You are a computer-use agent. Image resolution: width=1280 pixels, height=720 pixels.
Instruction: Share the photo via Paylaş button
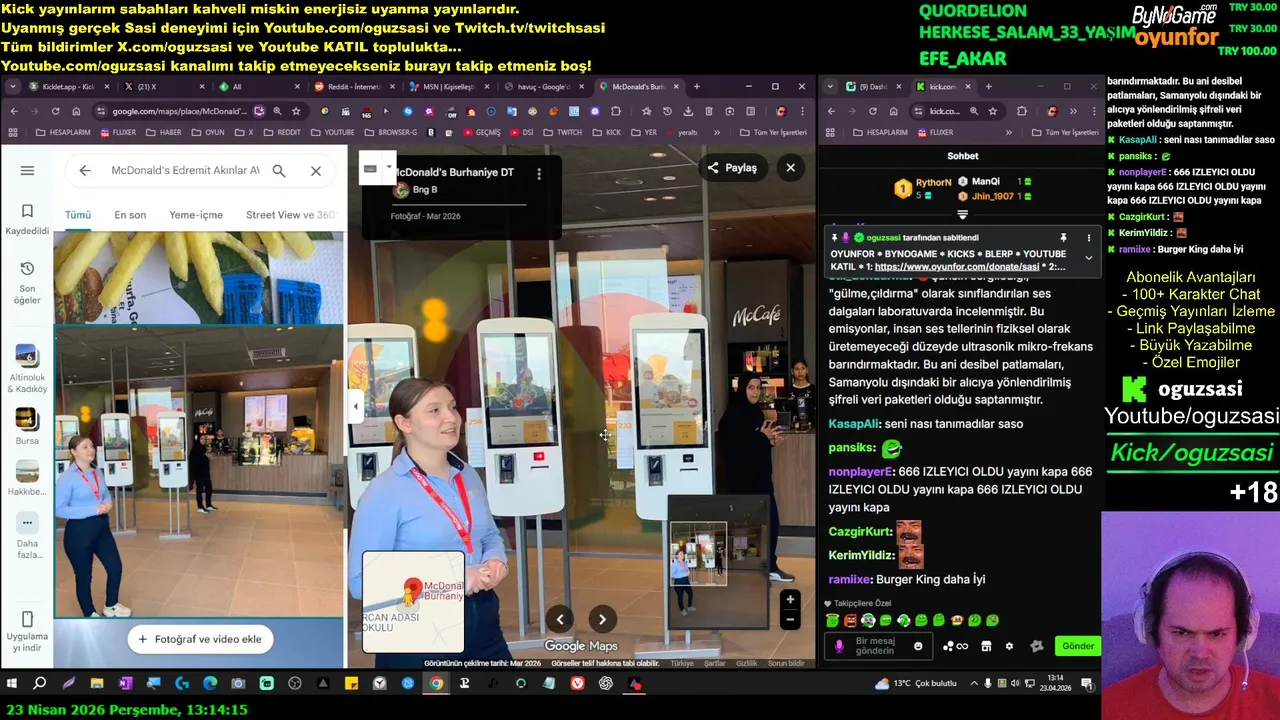[732, 168]
